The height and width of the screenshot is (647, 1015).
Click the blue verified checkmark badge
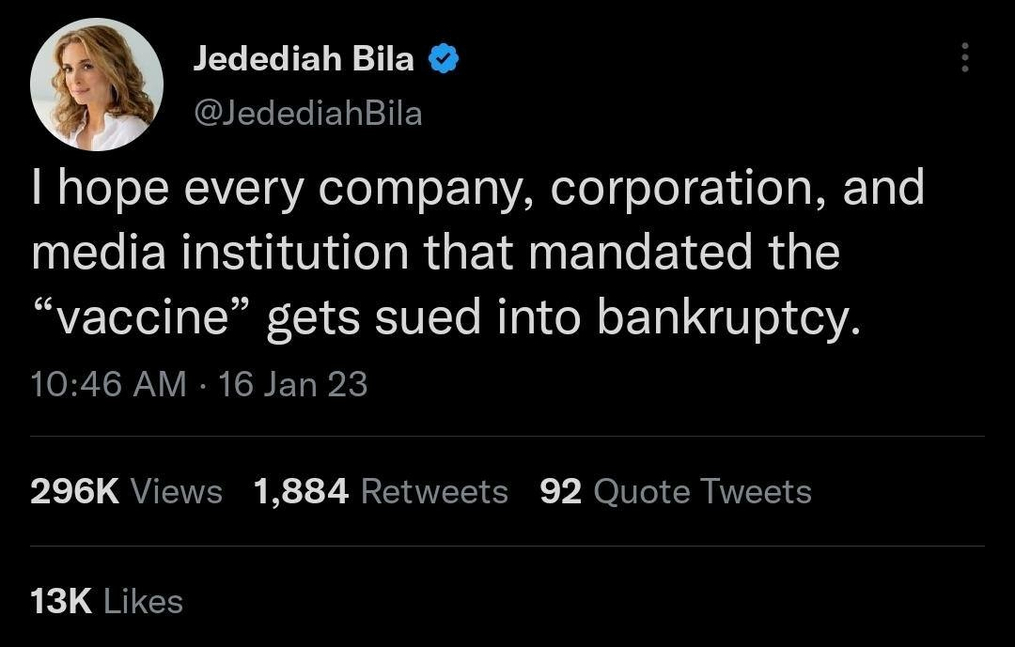[443, 60]
